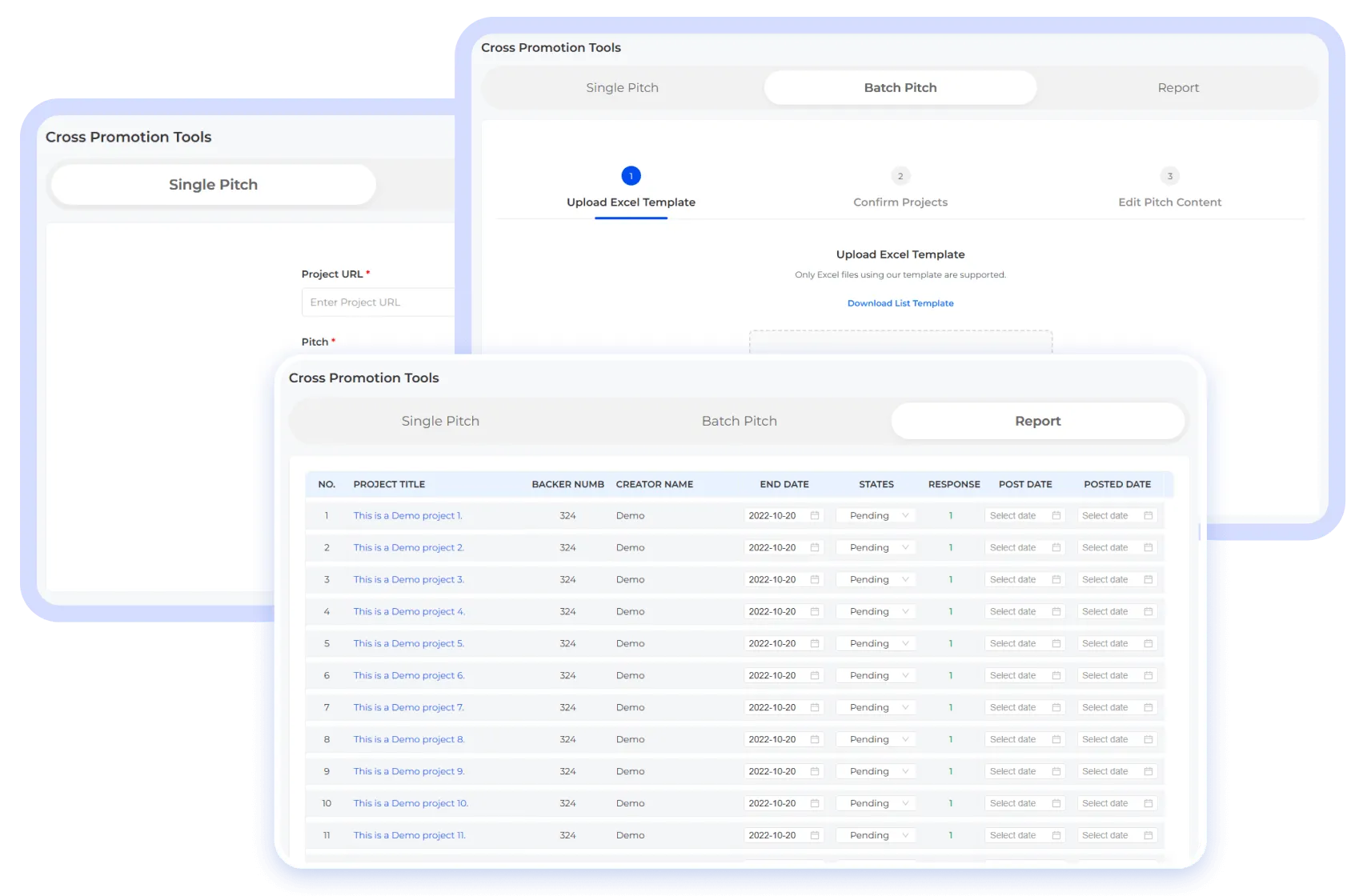This screenshot has width=1367, height=896.
Task: Open the "This is a Demo project 6" link
Action: coord(409,675)
